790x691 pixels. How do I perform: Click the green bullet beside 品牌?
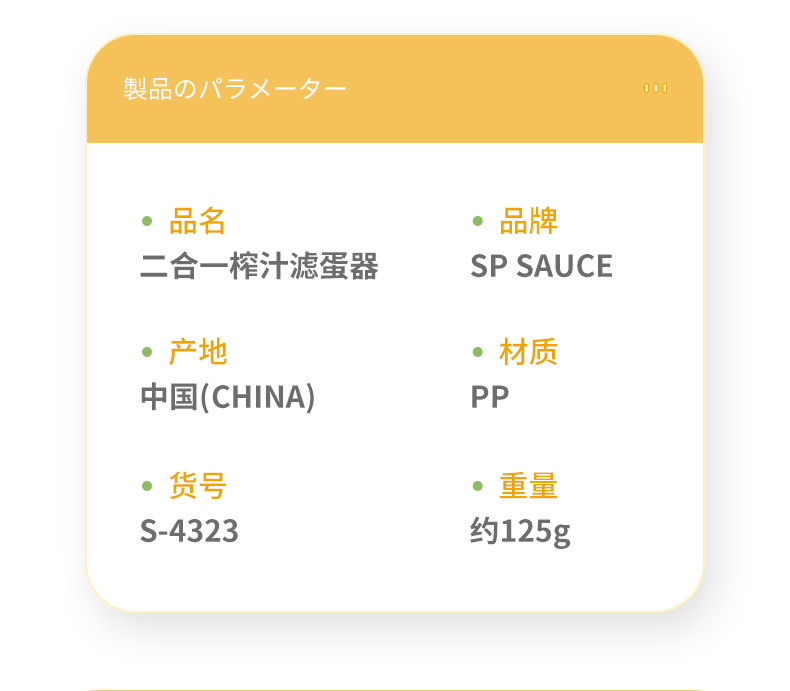pos(477,220)
